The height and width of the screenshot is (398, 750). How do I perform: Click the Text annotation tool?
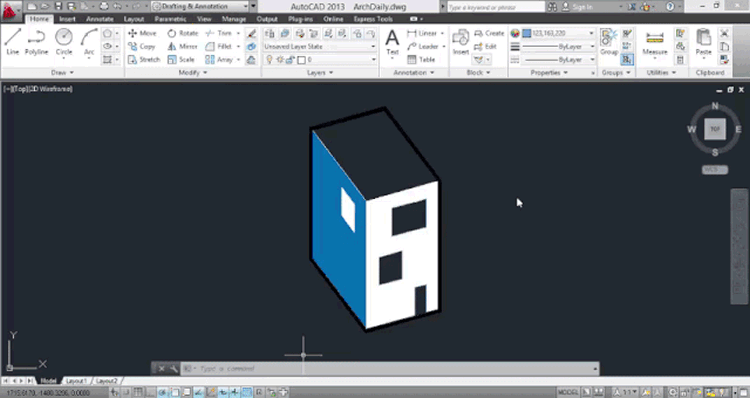coord(392,42)
